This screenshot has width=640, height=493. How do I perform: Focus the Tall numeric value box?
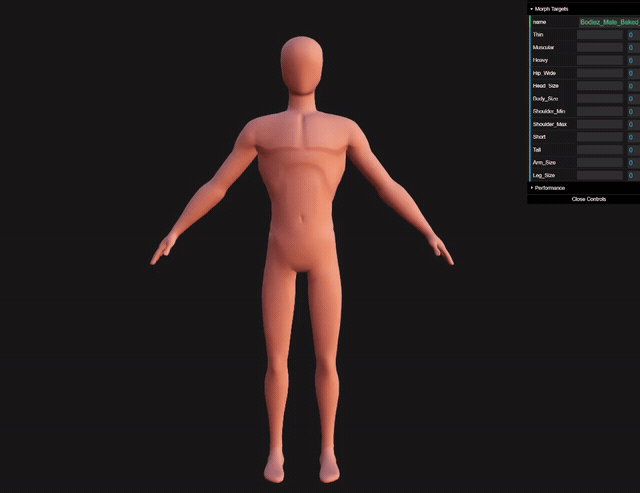coord(633,150)
